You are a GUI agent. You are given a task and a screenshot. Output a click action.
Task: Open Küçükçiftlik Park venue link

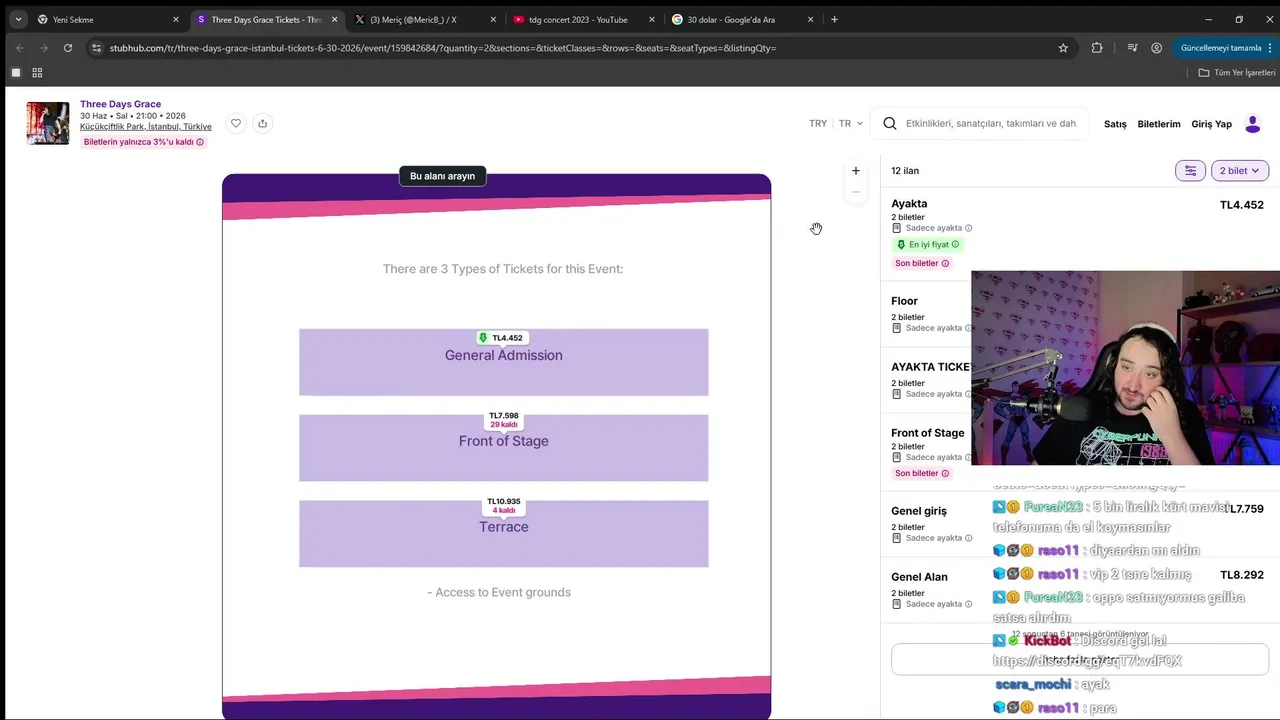point(146,127)
